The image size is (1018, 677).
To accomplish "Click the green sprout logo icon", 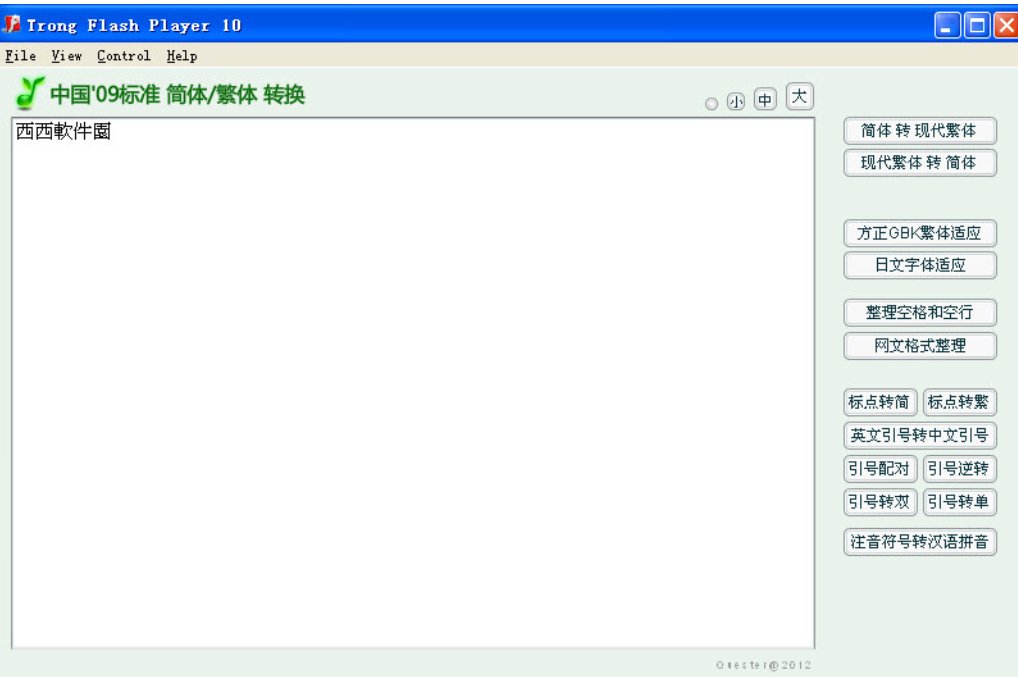I will pos(31,96).
